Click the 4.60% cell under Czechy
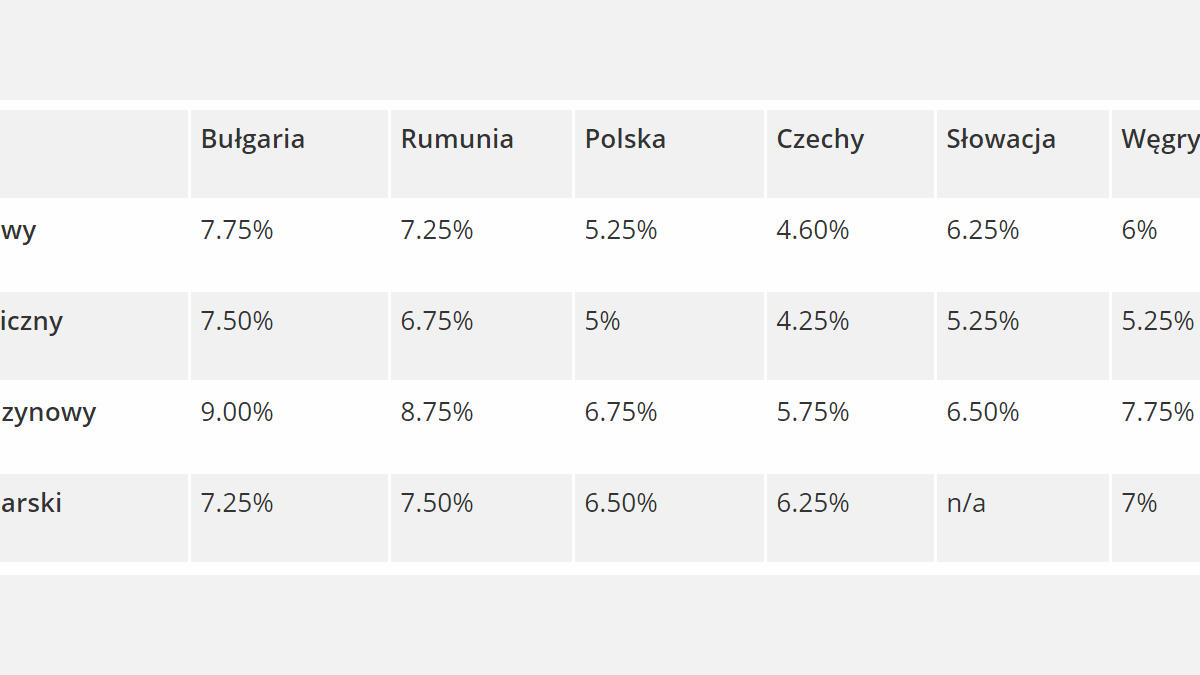This screenshot has width=1200, height=675. (812, 230)
